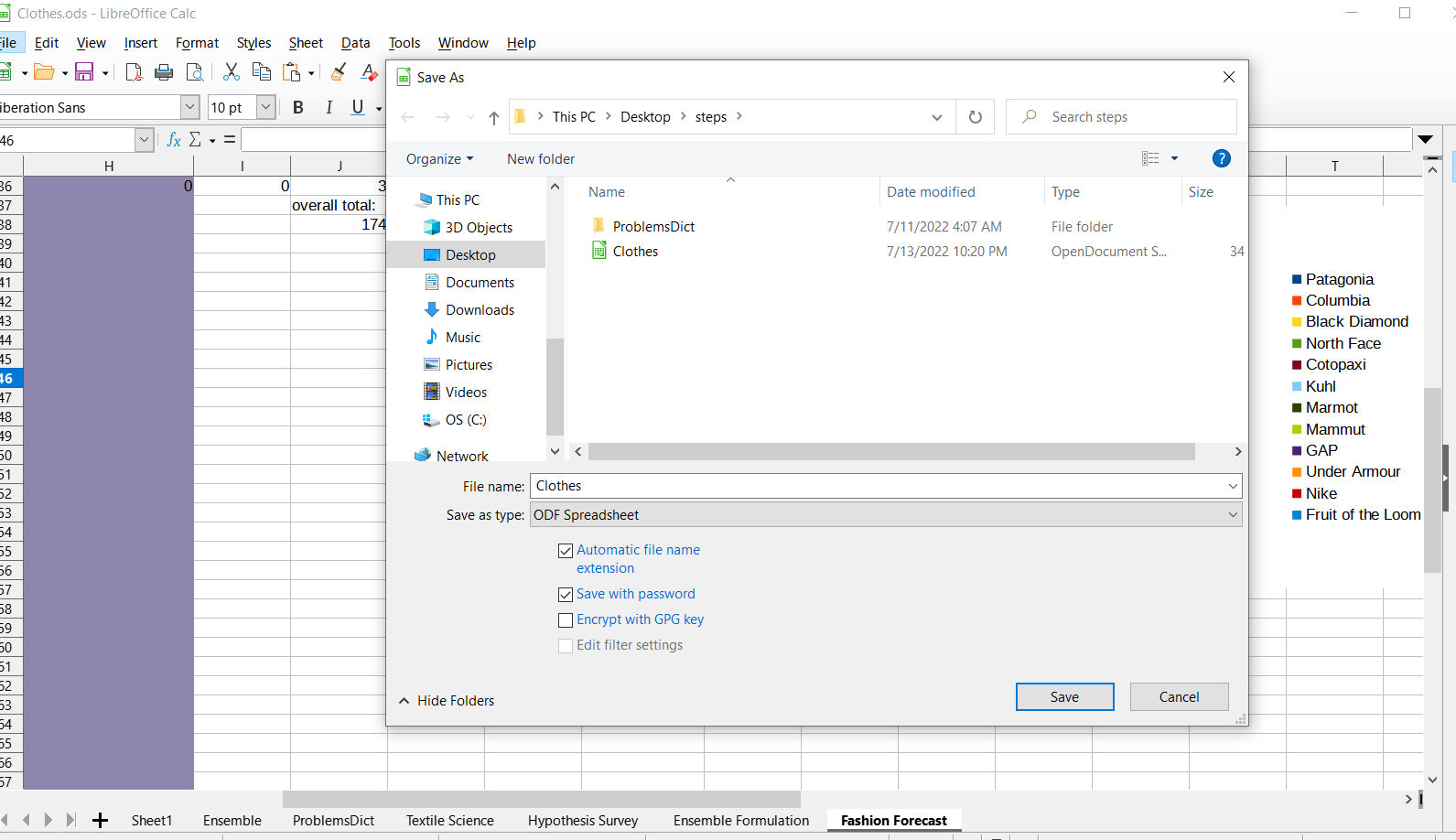
Task: Click the equals Formula icon
Action: (x=230, y=140)
